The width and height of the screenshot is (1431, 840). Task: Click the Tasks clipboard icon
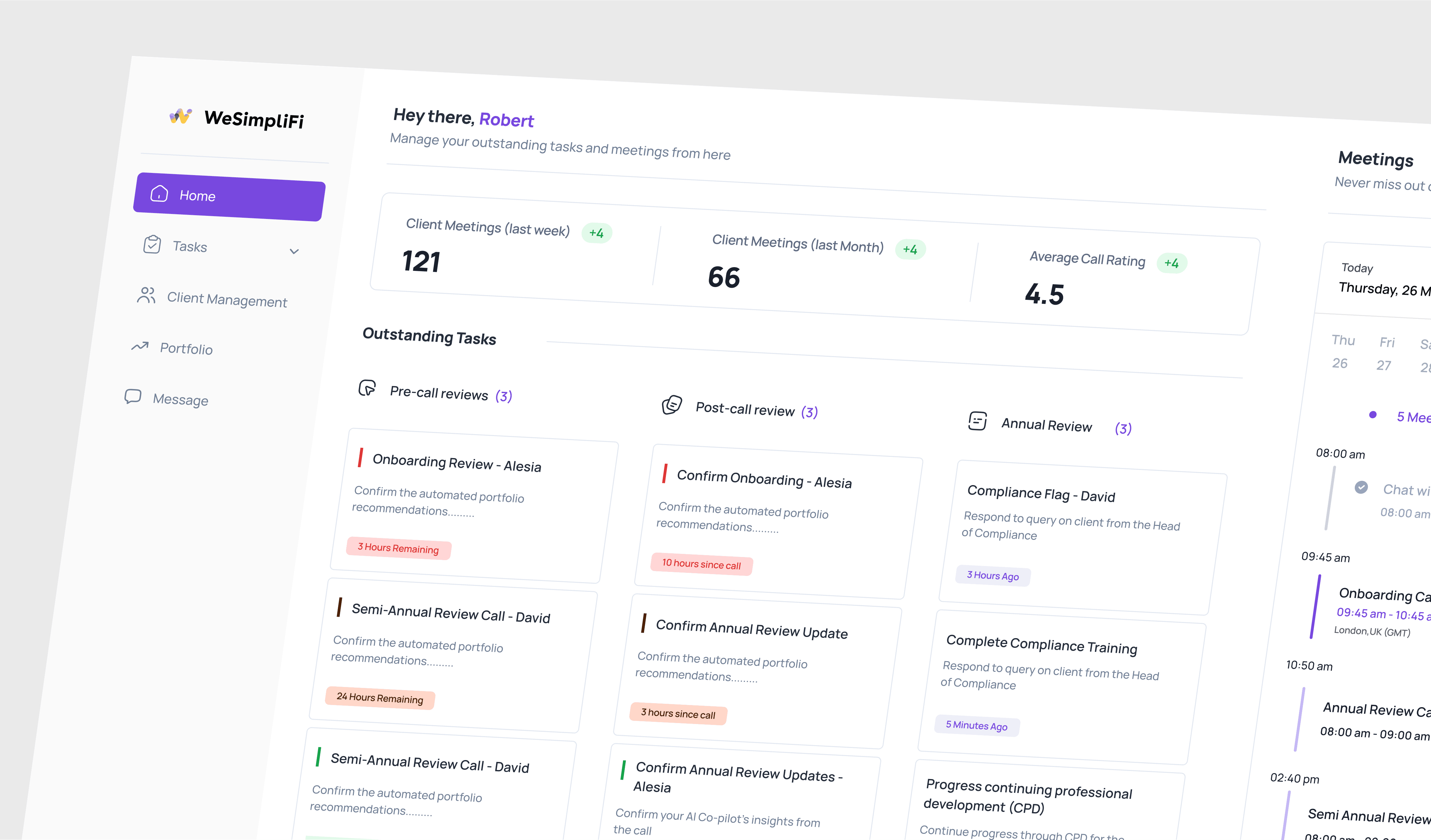point(152,245)
